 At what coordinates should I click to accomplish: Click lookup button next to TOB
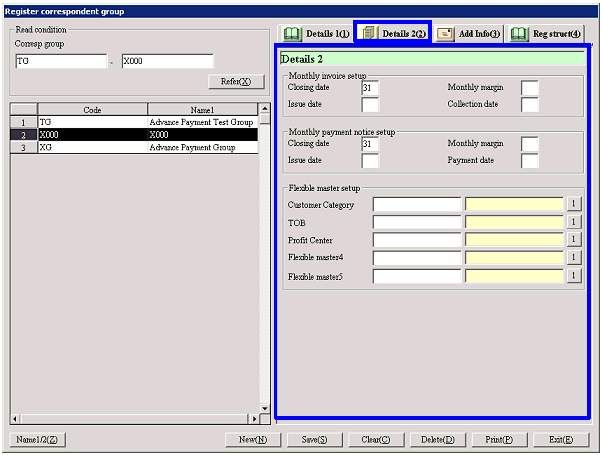(x=574, y=222)
